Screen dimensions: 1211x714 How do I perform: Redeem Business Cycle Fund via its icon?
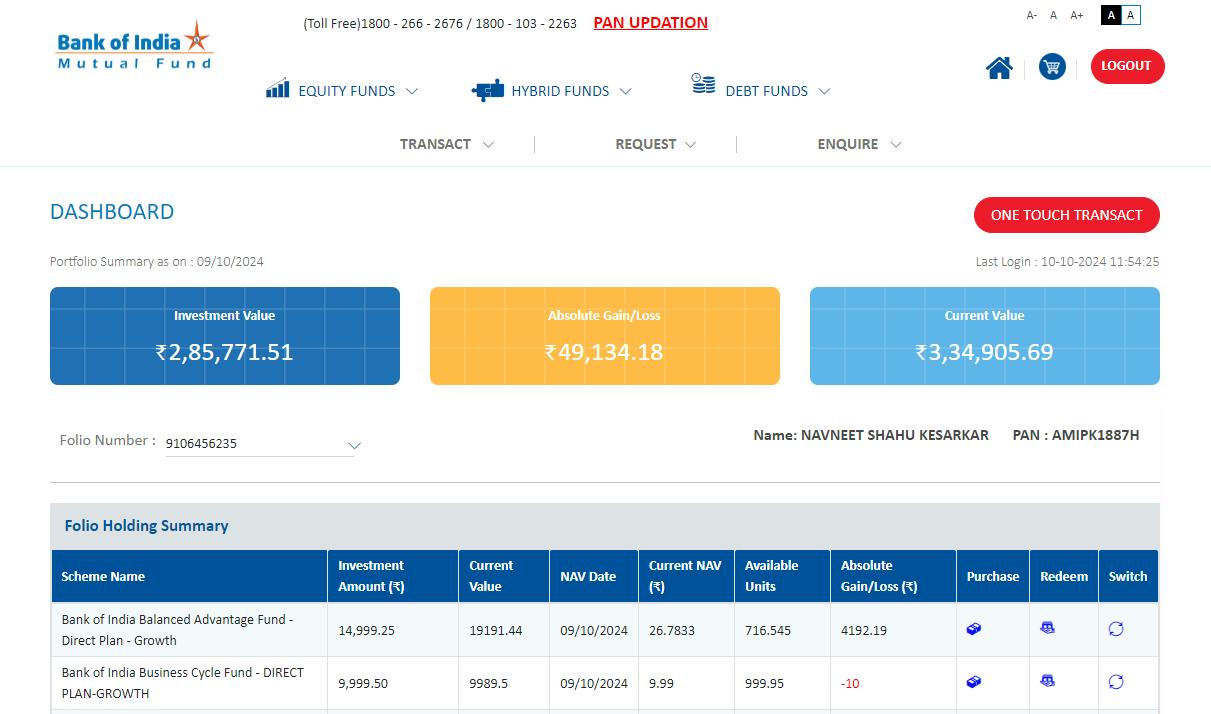(1047, 681)
